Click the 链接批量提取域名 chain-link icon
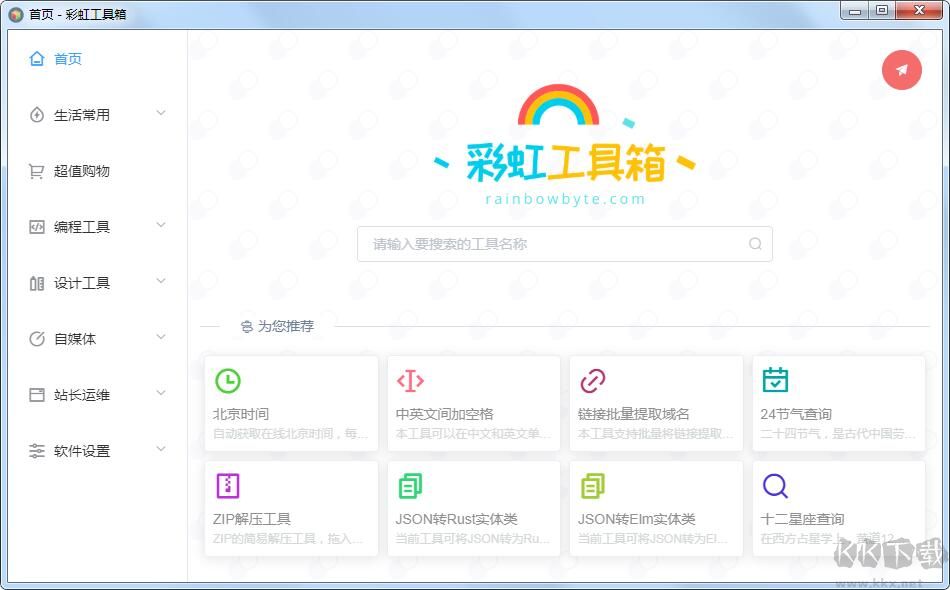This screenshot has height=590, width=950. [x=593, y=380]
